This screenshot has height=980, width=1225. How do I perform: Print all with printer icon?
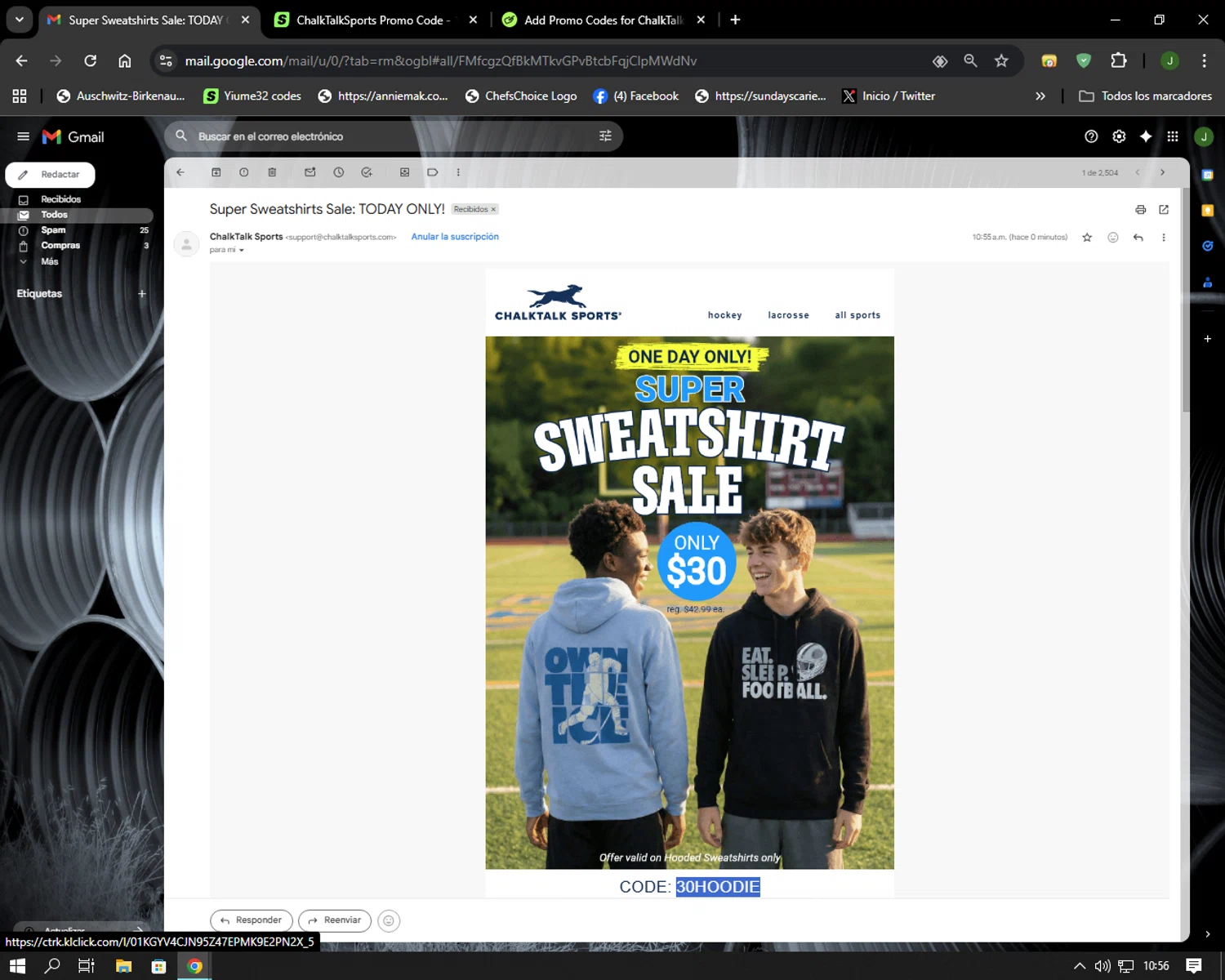point(1141,210)
